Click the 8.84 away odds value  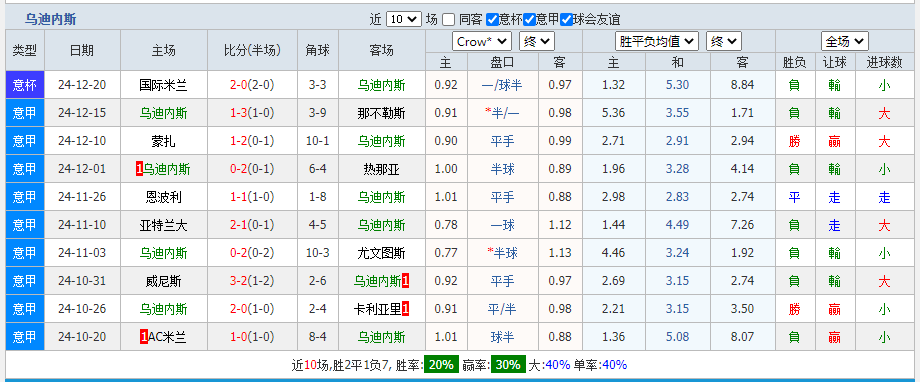743,85
